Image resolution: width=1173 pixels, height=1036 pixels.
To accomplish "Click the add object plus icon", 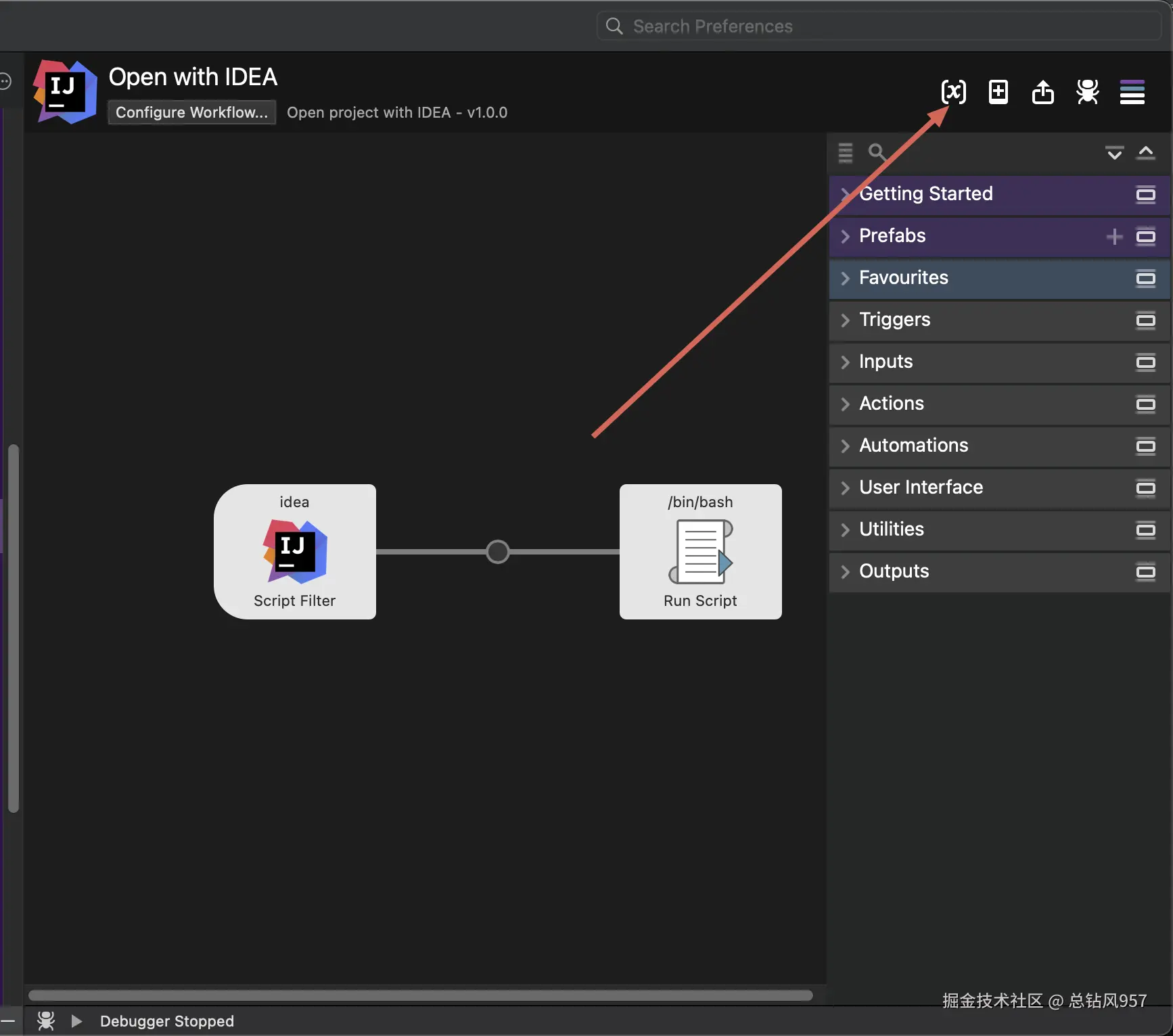I will tap(998, 92).
